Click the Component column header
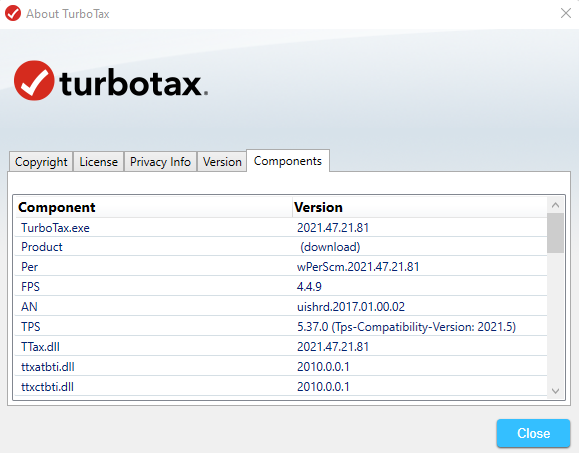Image resolution: width=579 pixels, height=453 pixels. [x=154, y=207]
